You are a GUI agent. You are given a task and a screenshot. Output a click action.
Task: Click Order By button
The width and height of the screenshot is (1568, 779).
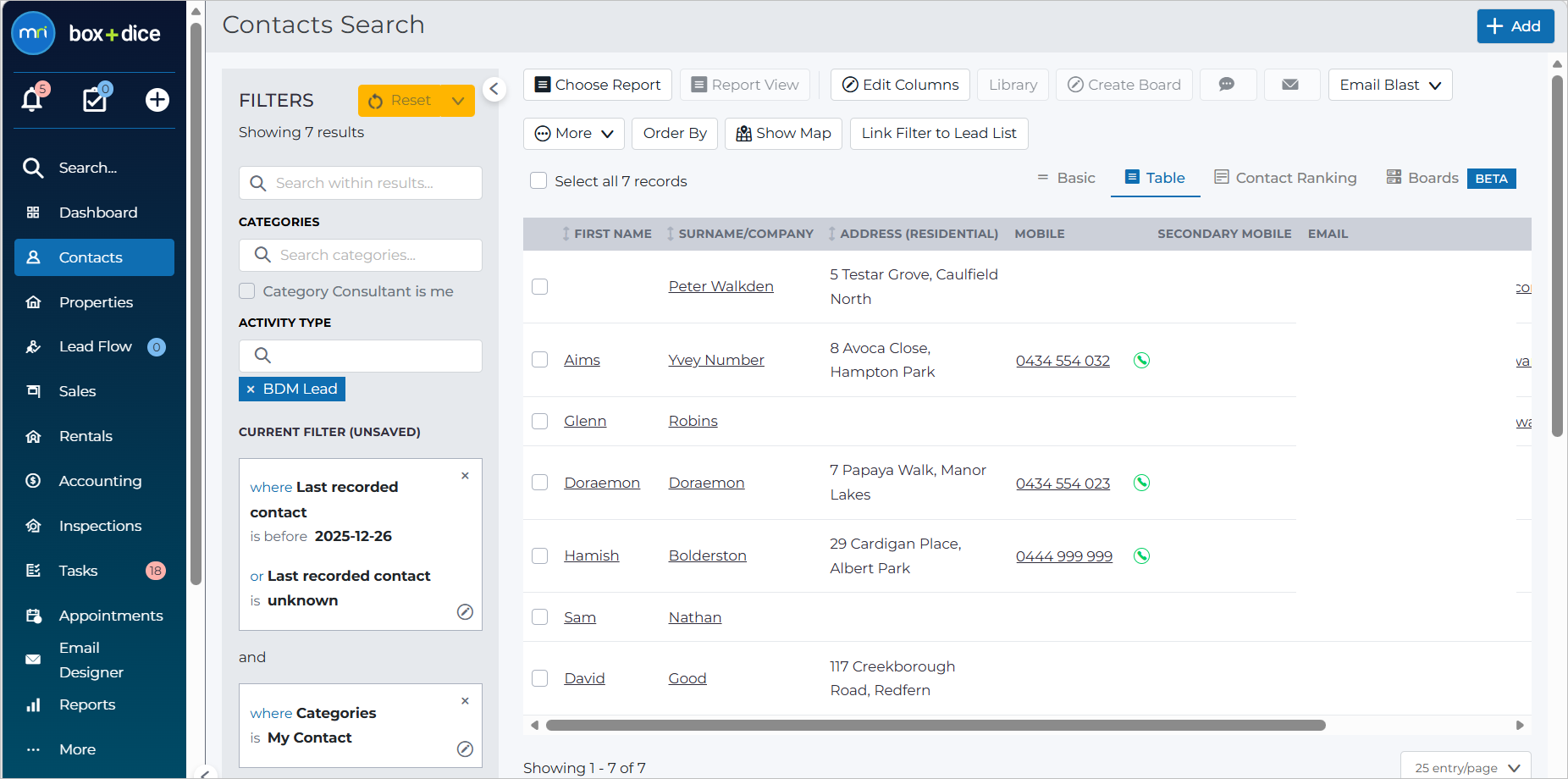click(675, 134)
